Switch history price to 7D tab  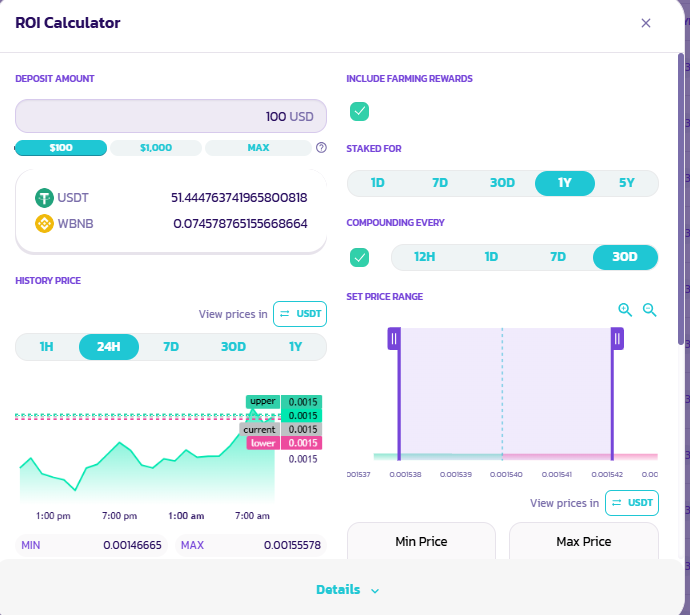[x=171, y=347]
